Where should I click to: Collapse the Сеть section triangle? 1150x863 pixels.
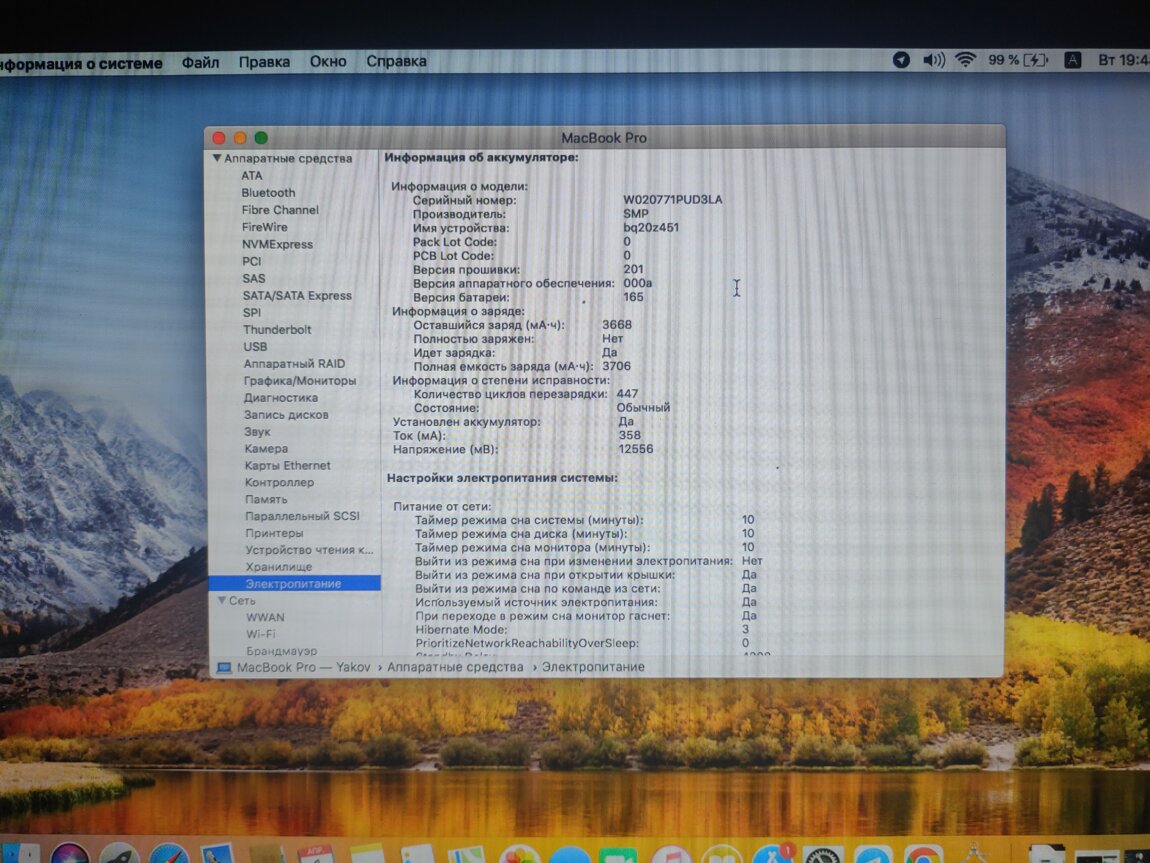point(221,600)
